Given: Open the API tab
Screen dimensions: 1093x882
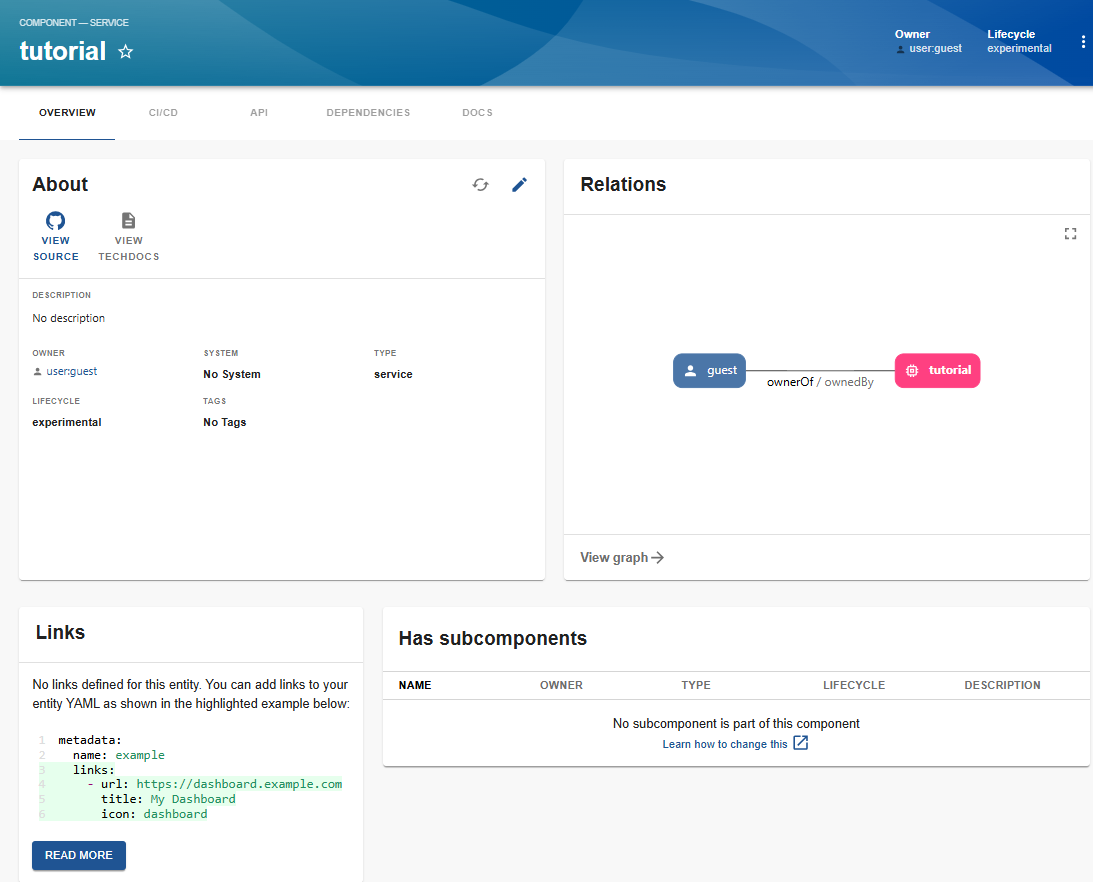Looking at the screenshot, I should (259, 112).
